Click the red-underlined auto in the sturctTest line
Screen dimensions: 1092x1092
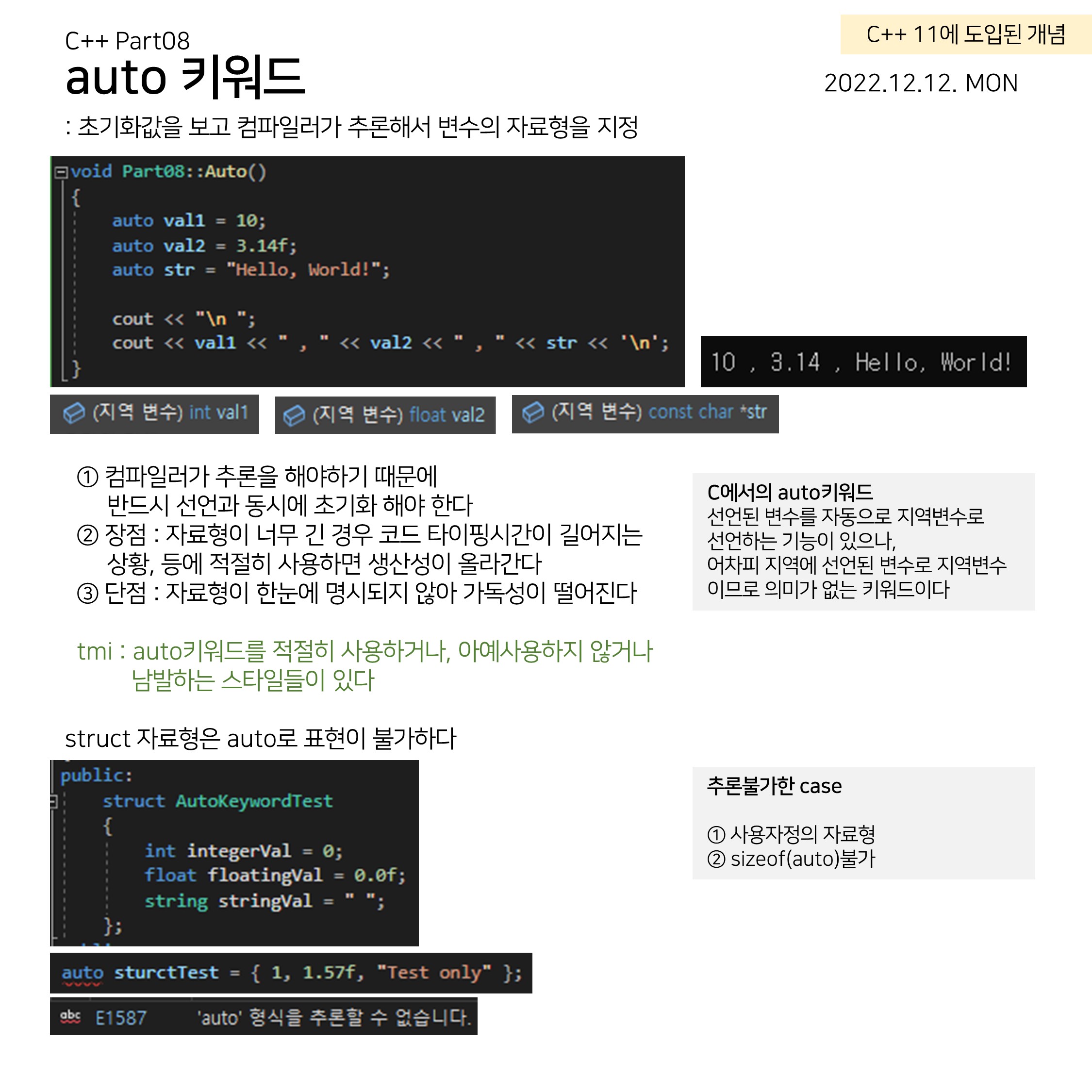click(83, 973)
